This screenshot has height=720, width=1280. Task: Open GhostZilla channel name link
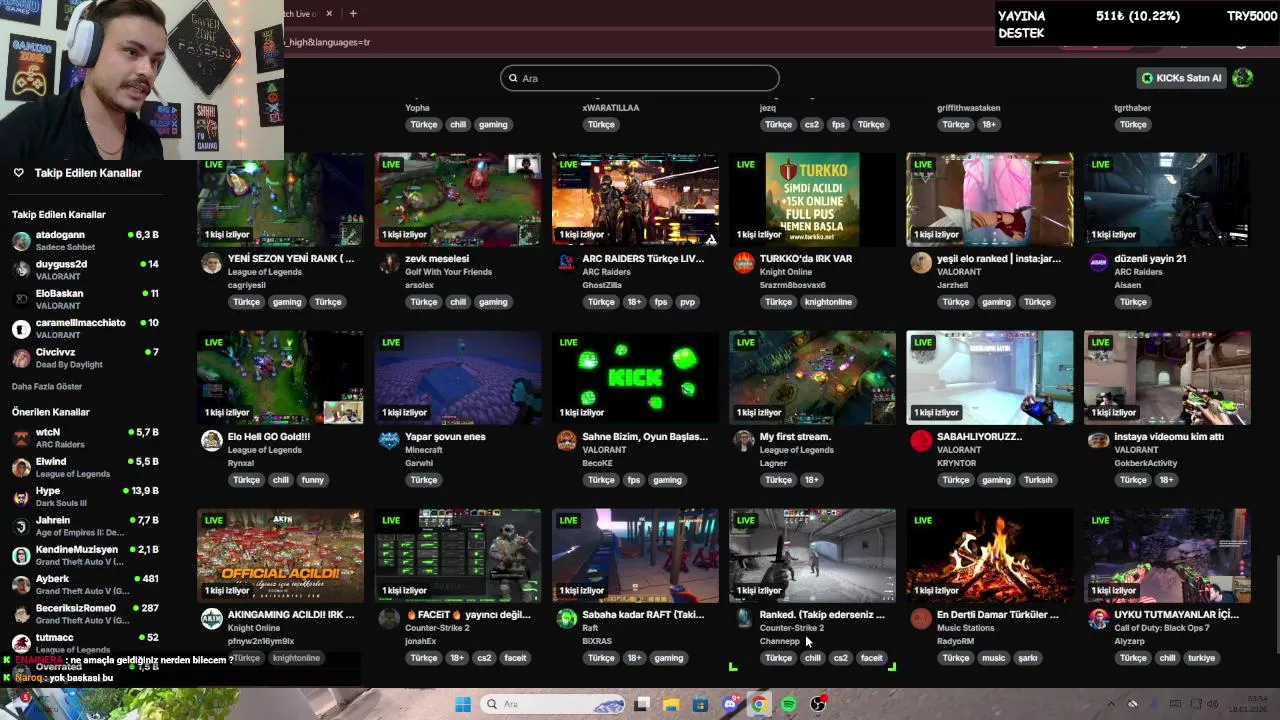point(602,285)
